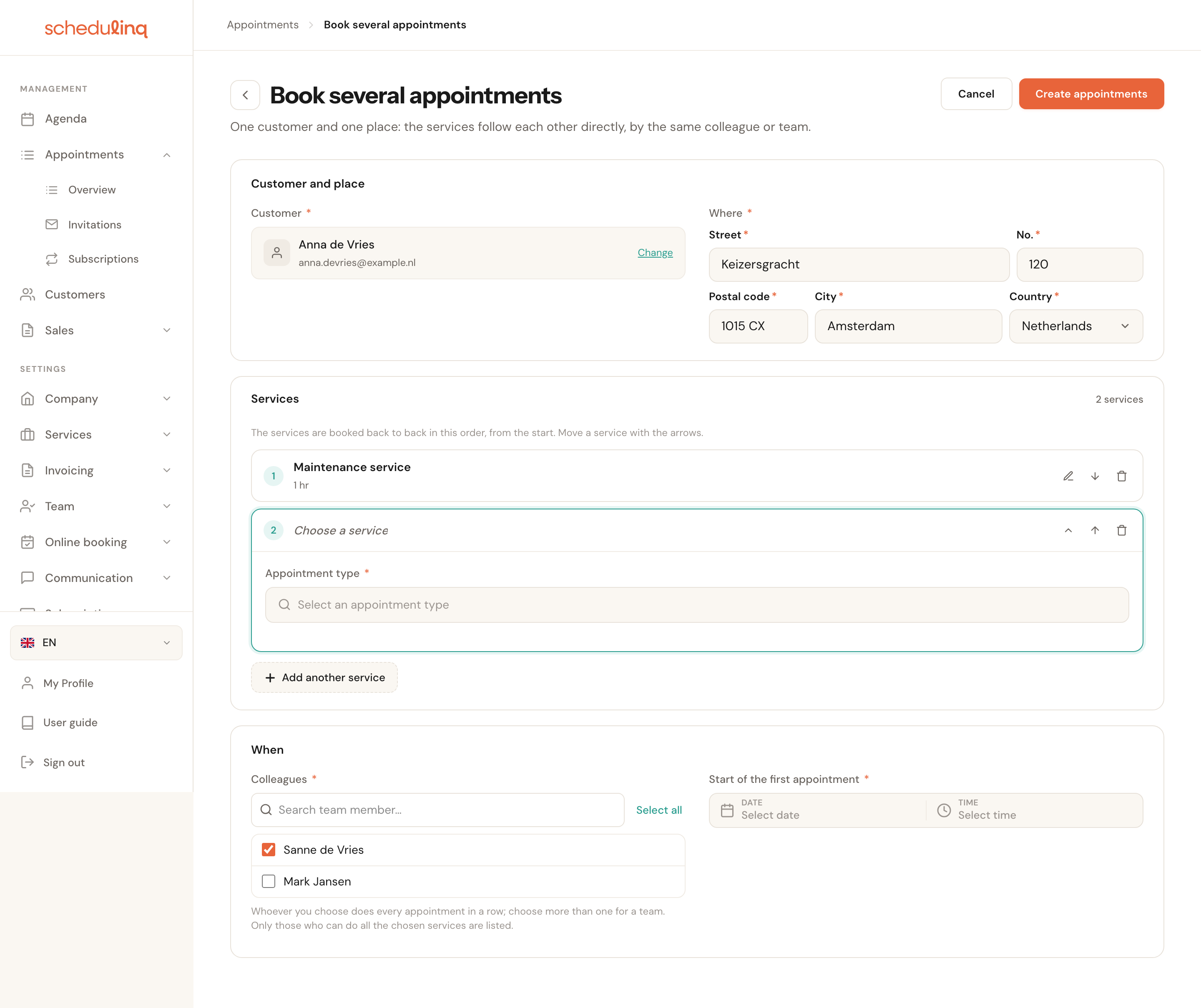The height and width of the screenshot is (1008, 1201).
Task: Click the back arrow button
Action: [245, 95]
